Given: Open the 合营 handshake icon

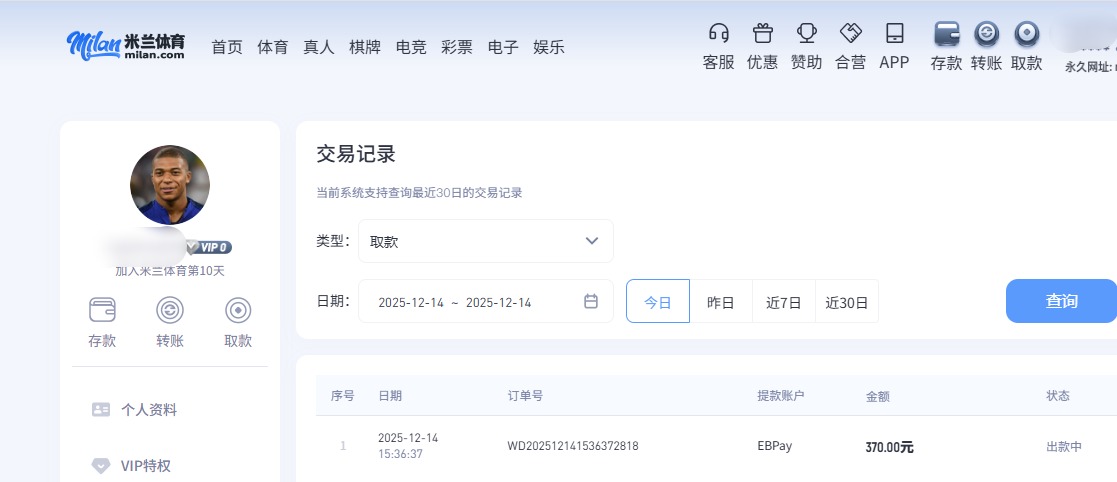Looking at the screenshot, I should pos(851,33).
